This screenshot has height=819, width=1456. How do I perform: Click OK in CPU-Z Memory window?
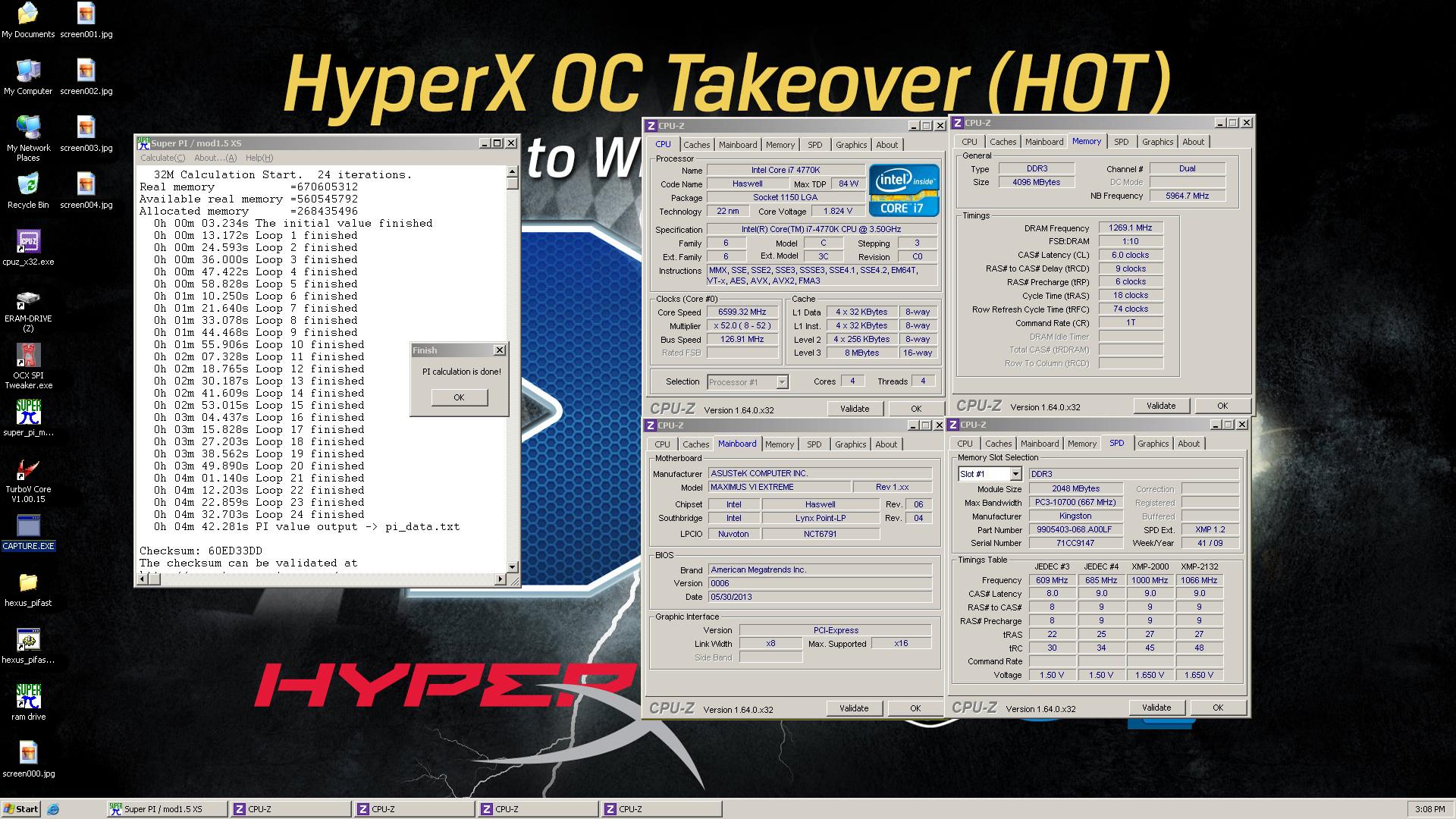(x=1222, y=406)
